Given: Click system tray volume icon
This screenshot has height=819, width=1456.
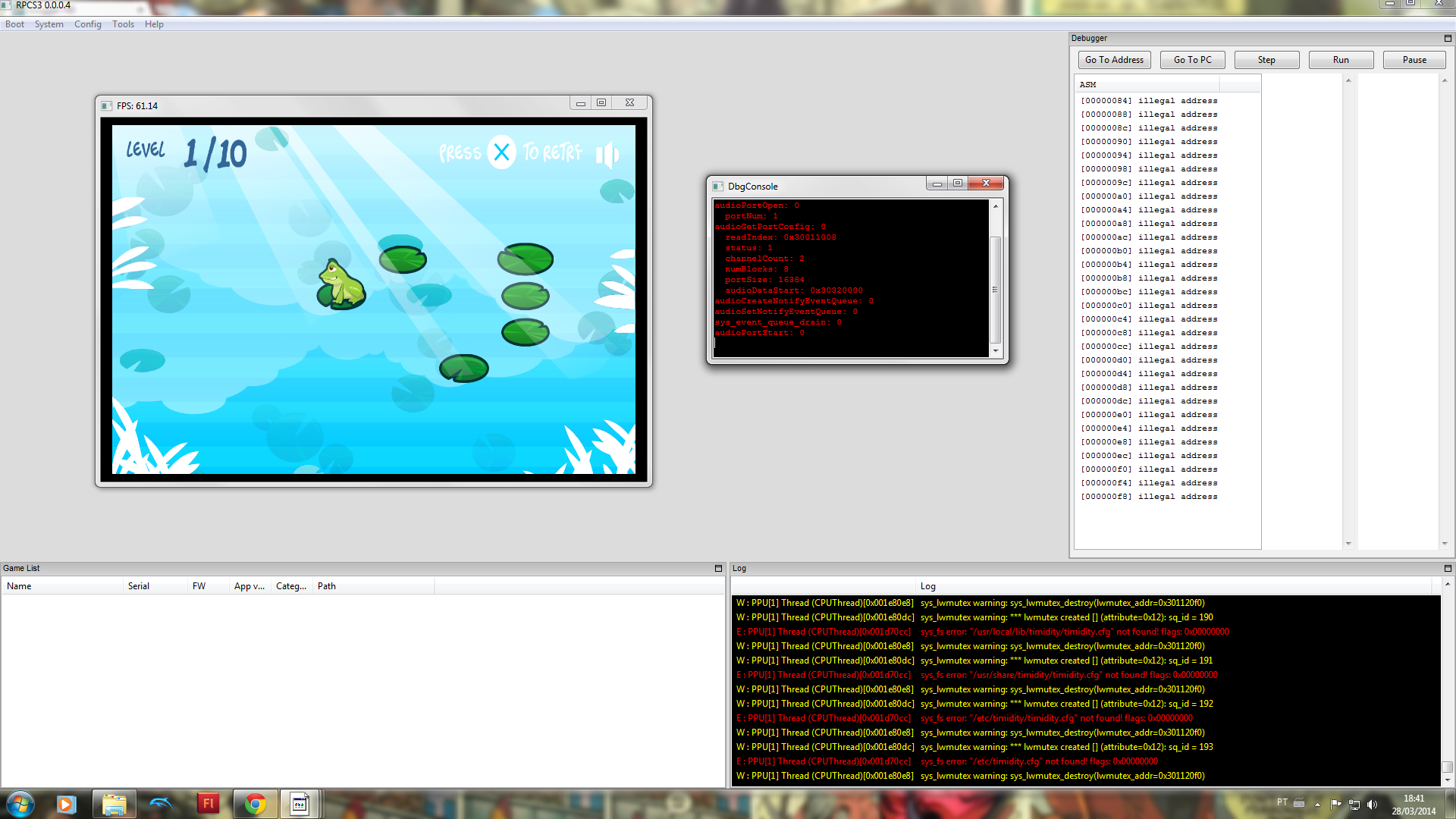Looking at the screenshot, I should coord(1372,805).
